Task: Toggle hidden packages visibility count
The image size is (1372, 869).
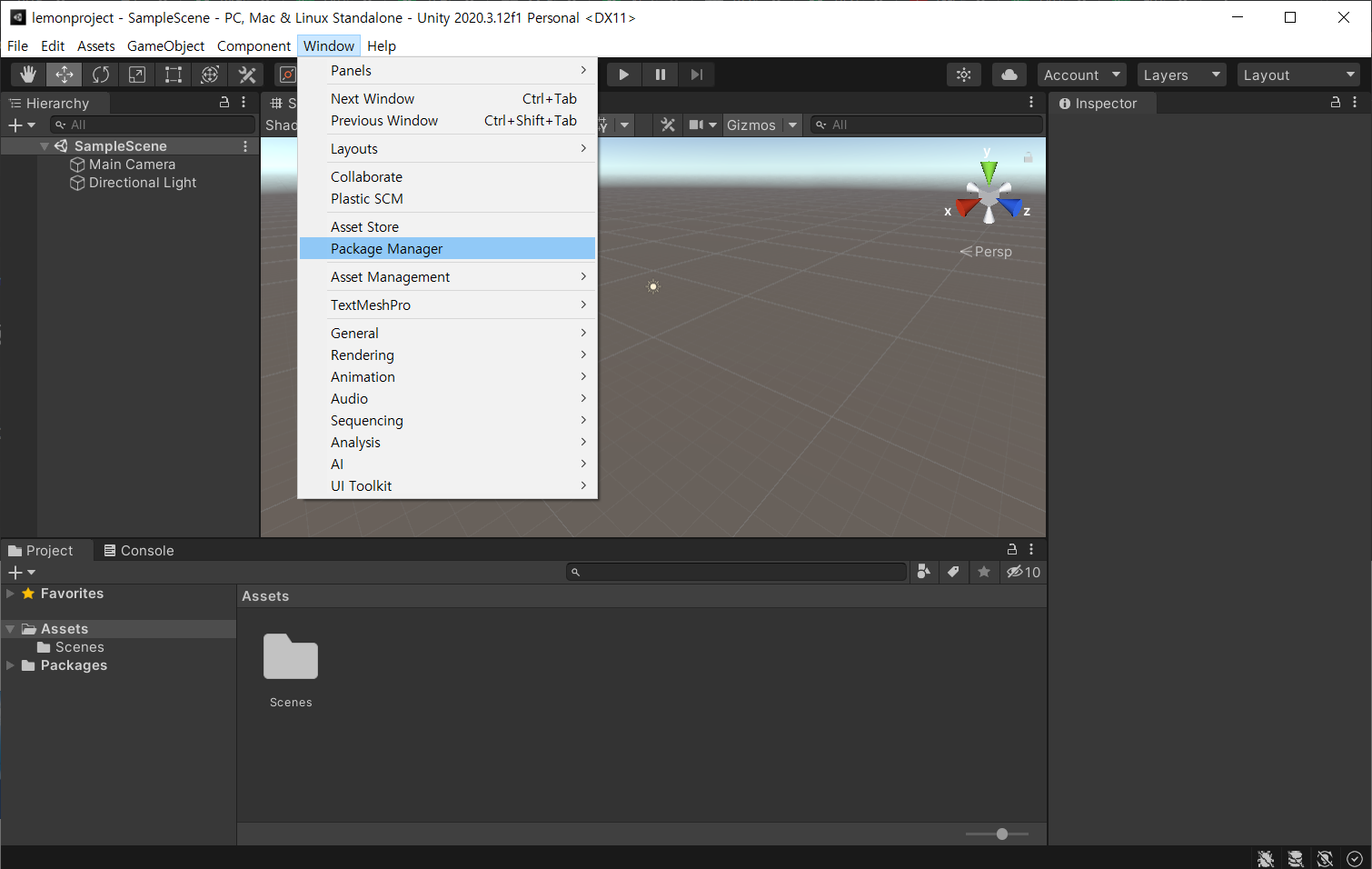Action: (1023, 572)
